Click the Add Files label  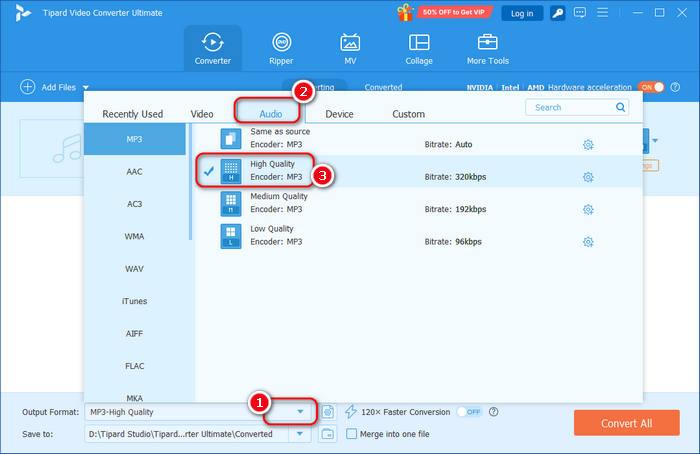pyautogui.click(x=58, y=87)
